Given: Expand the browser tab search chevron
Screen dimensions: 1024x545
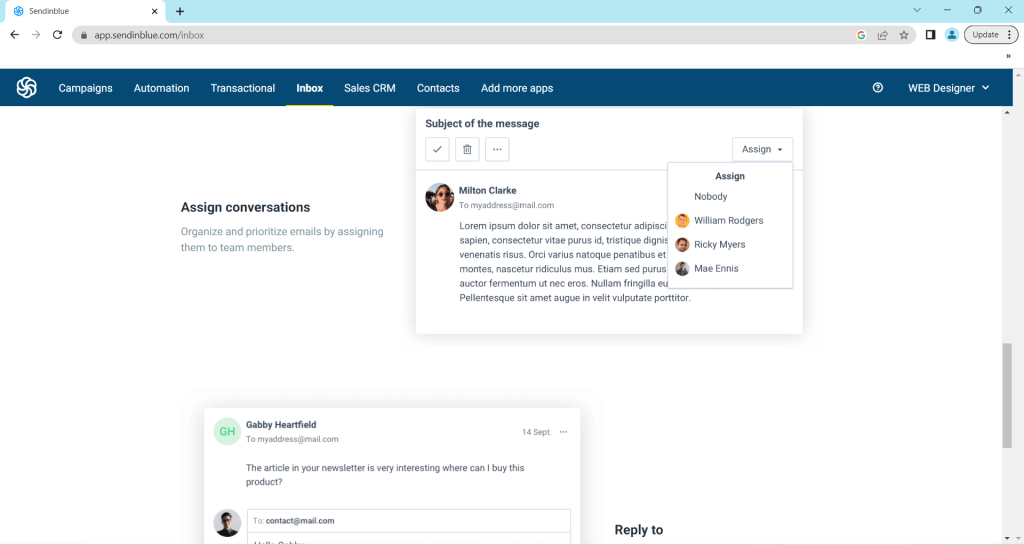Looking at the screenshot, I should [x=917, y=10].
